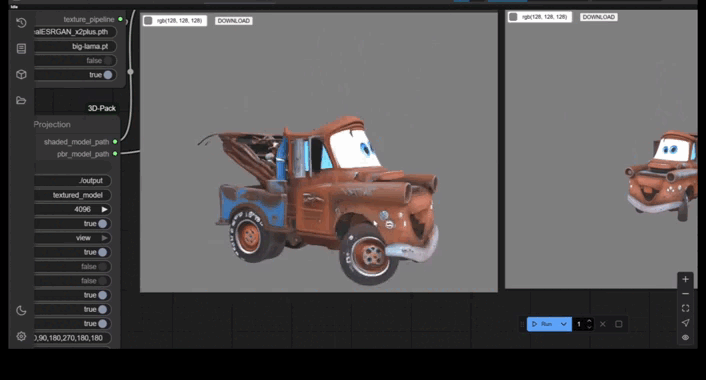Click the 90,180,270,180,180 angles field
Viewport: 706px width, 380px height.
72,338
